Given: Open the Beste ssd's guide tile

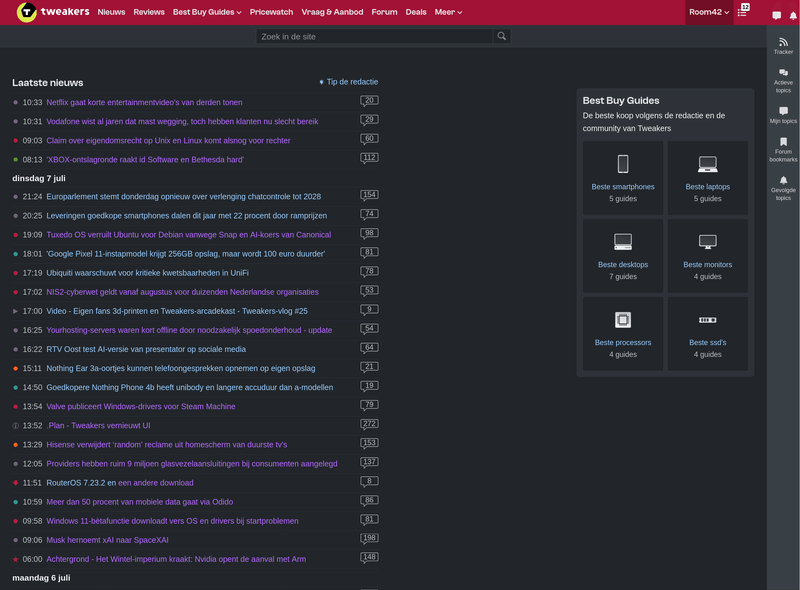Looking at the screenshot, I should click(708, 334).
